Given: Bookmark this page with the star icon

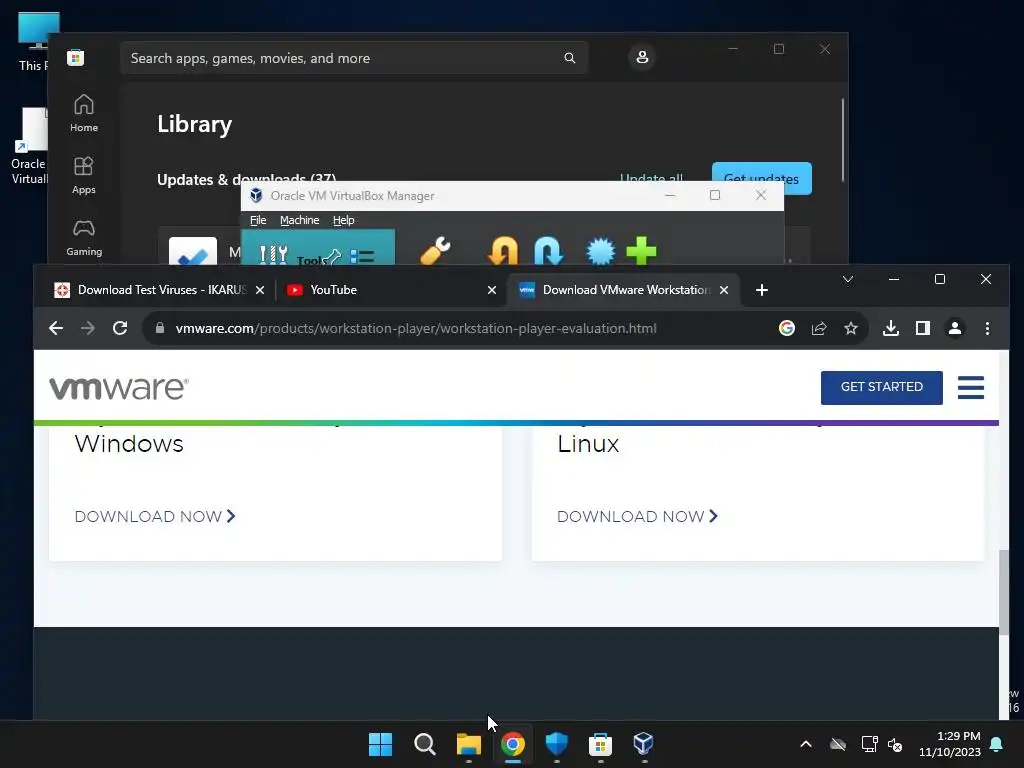Looking at the screenshot, I should click(x=850, y=328).
